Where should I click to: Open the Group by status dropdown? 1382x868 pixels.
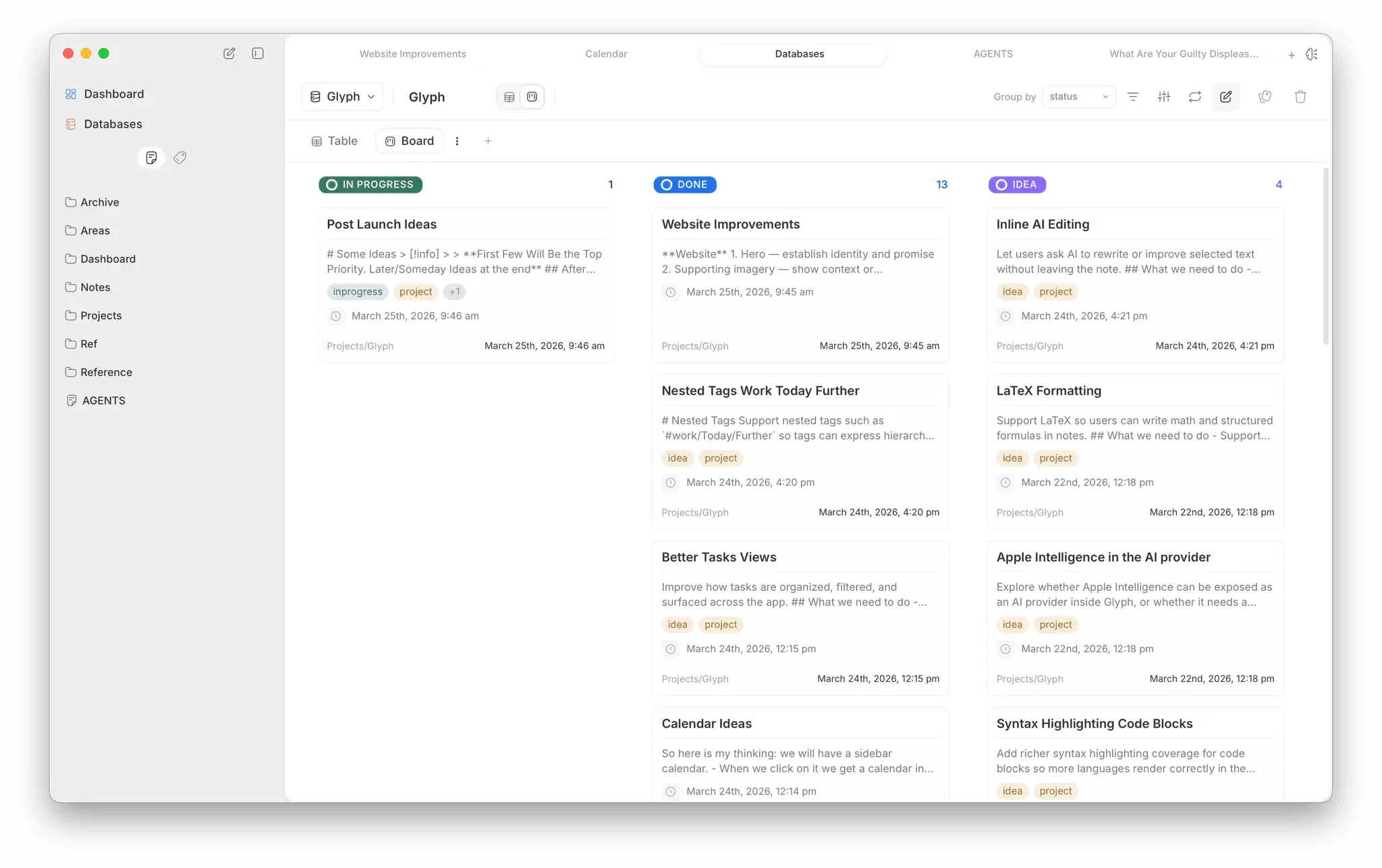(x=1078, y=96)
